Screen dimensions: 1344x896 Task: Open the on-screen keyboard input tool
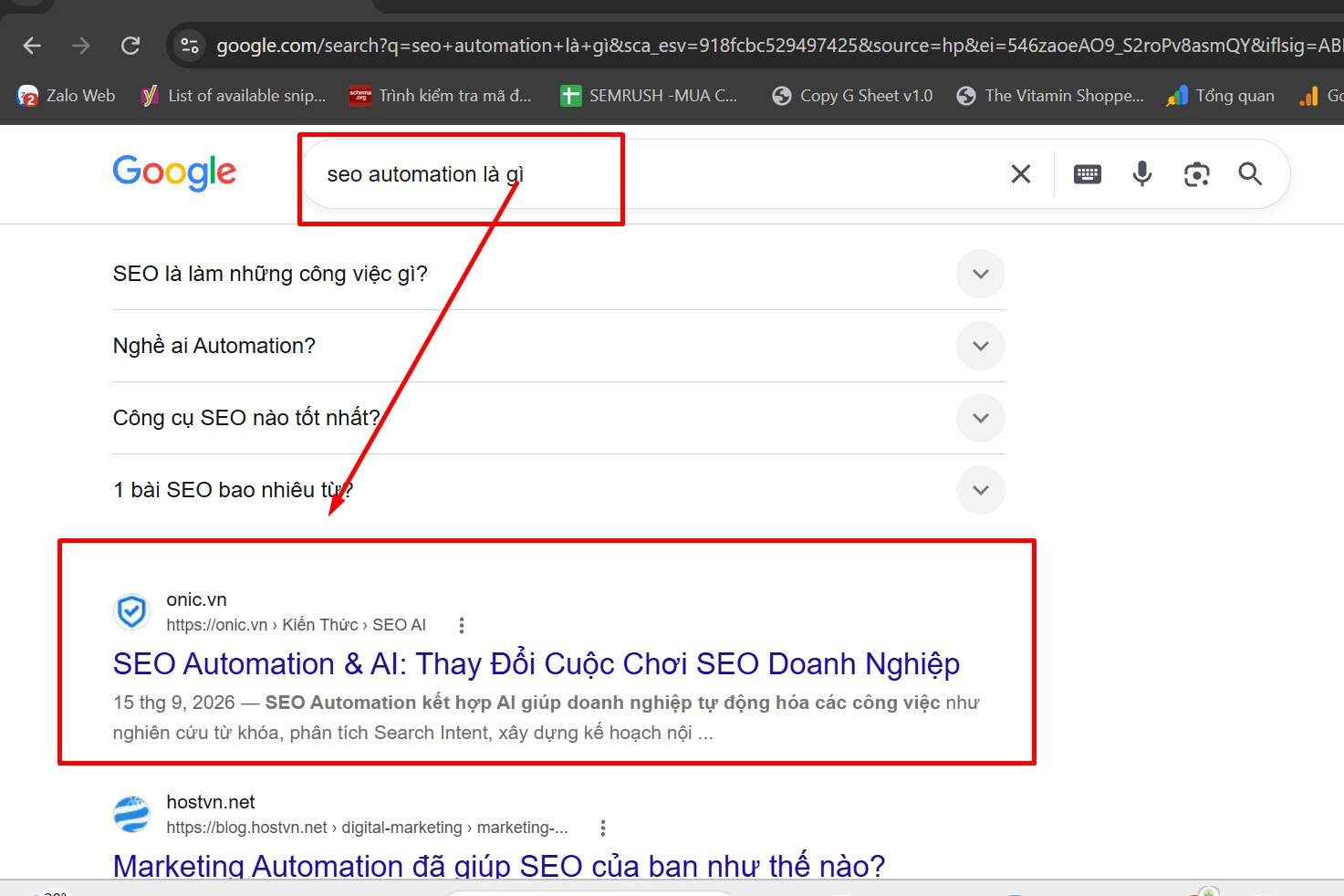[x=1088, y=173]
